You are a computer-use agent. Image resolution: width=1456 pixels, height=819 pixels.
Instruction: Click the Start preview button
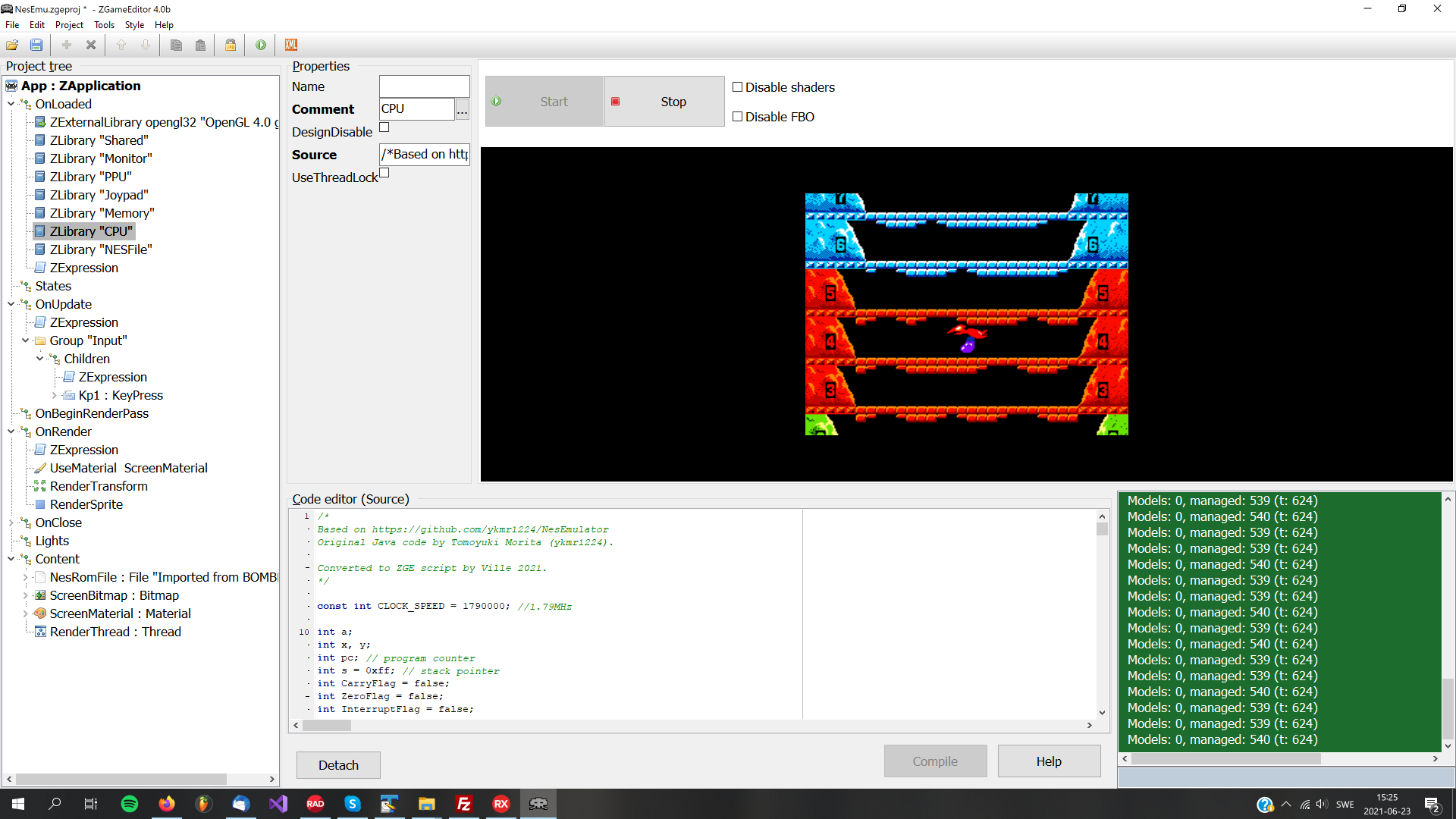coord(544,102)
